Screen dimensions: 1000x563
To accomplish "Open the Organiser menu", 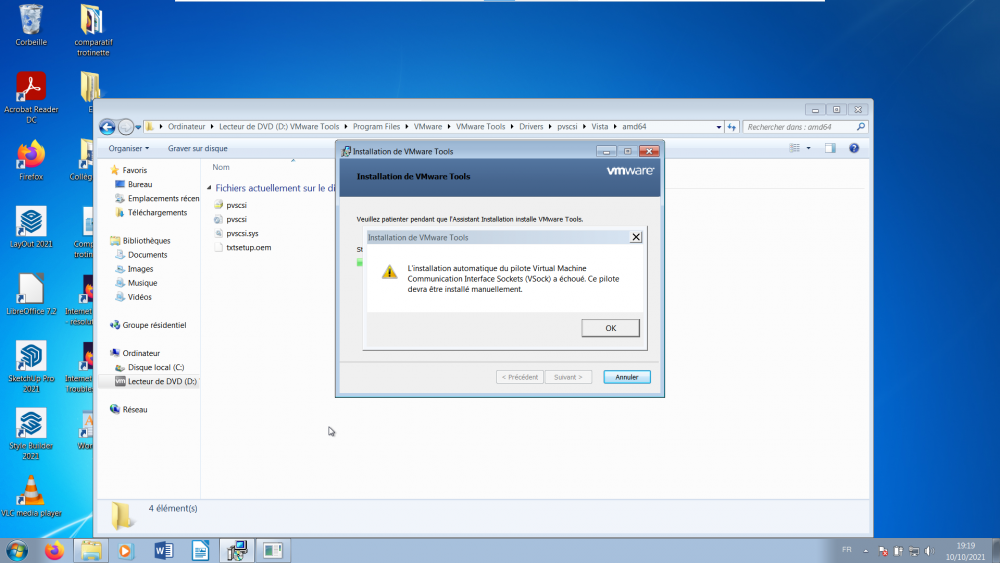I will [128, 149].
